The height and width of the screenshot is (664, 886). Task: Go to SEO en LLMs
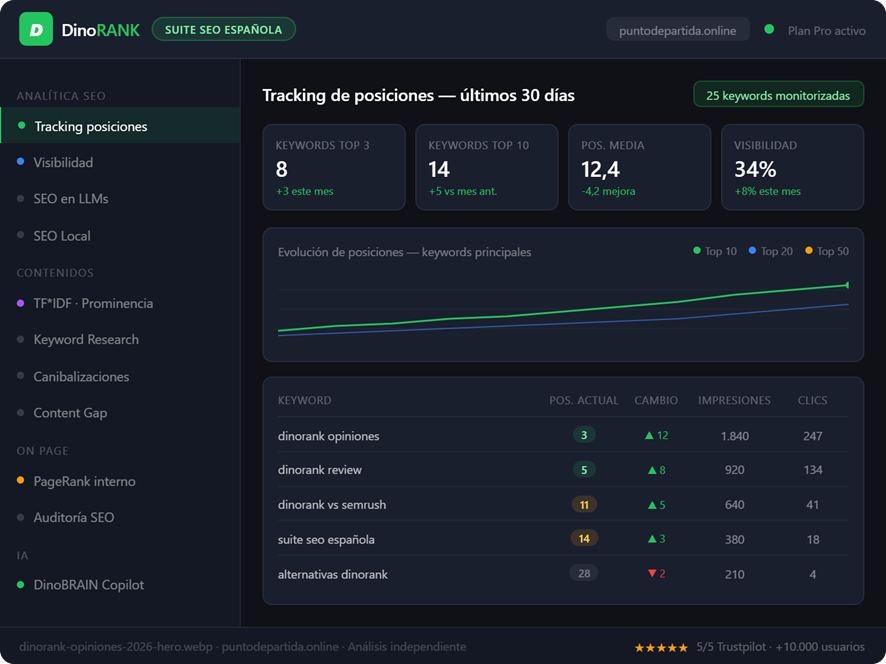click(x=120, y=198)
